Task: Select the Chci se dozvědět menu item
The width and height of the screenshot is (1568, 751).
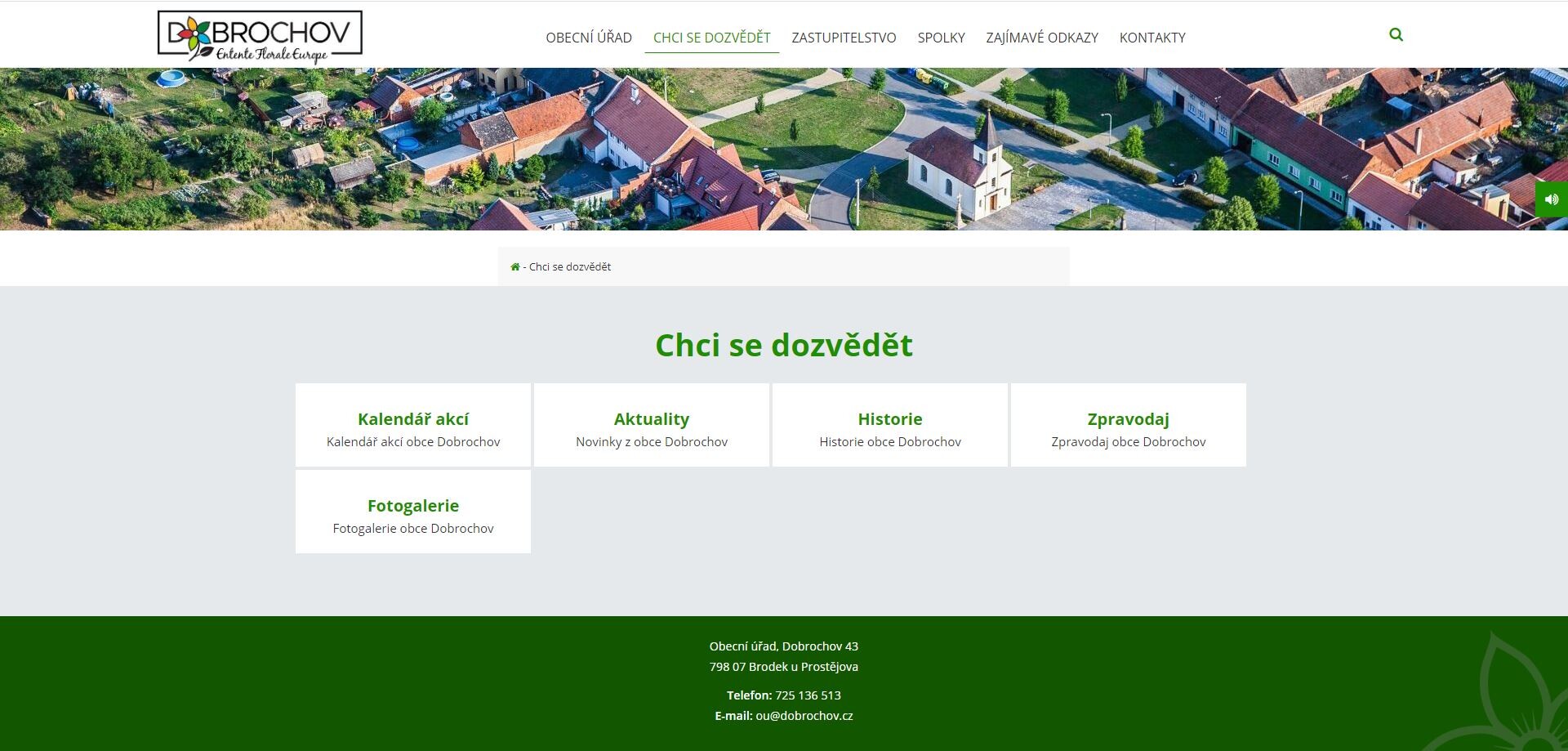Action: tap(711, 38)
